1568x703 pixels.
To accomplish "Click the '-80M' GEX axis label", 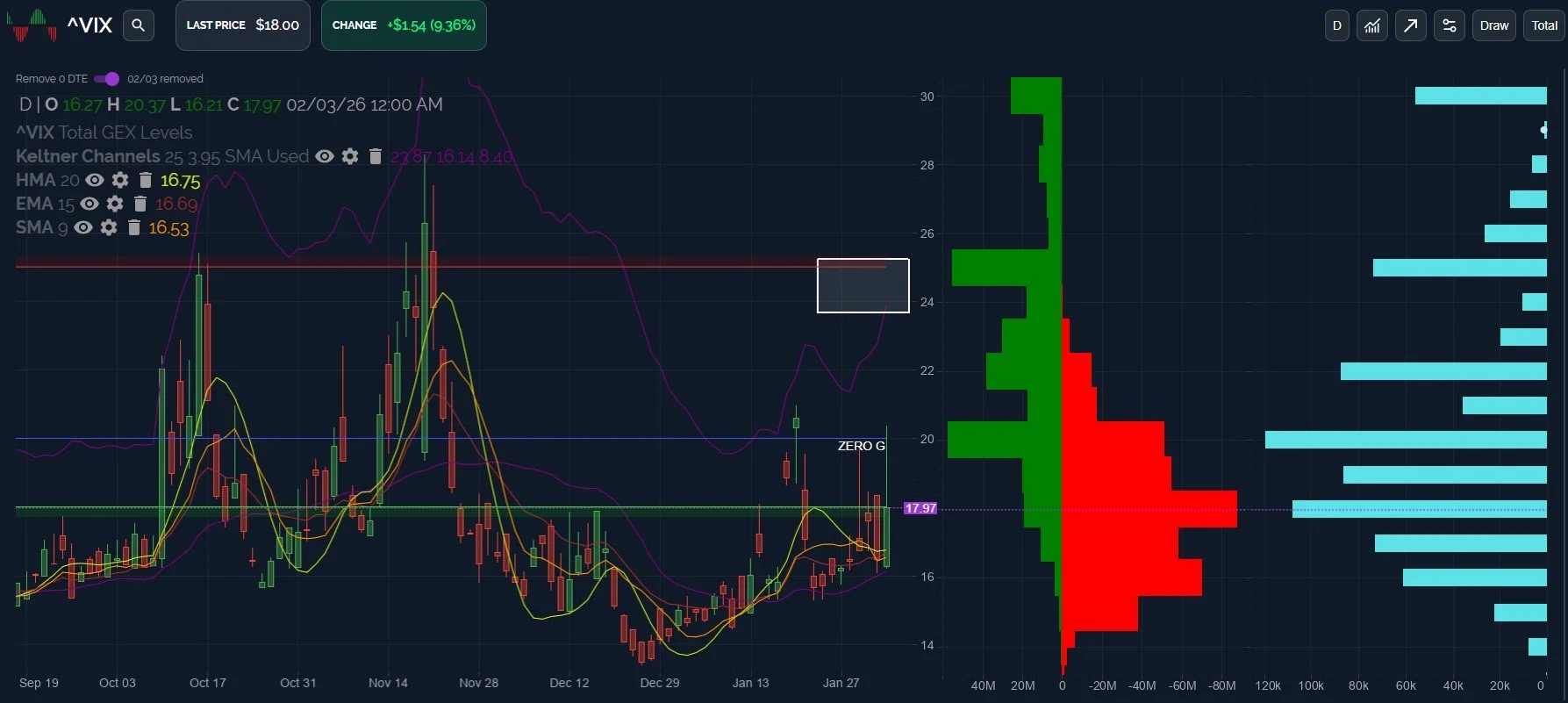I will (x=1222, y=685).
